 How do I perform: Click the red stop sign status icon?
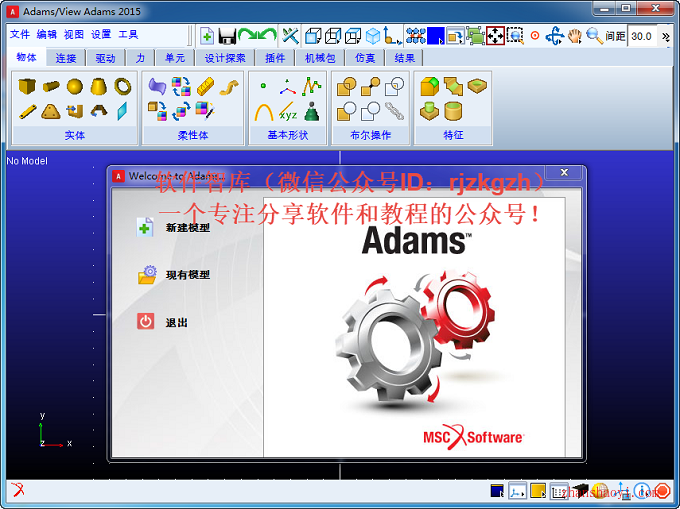pos(662,491)
